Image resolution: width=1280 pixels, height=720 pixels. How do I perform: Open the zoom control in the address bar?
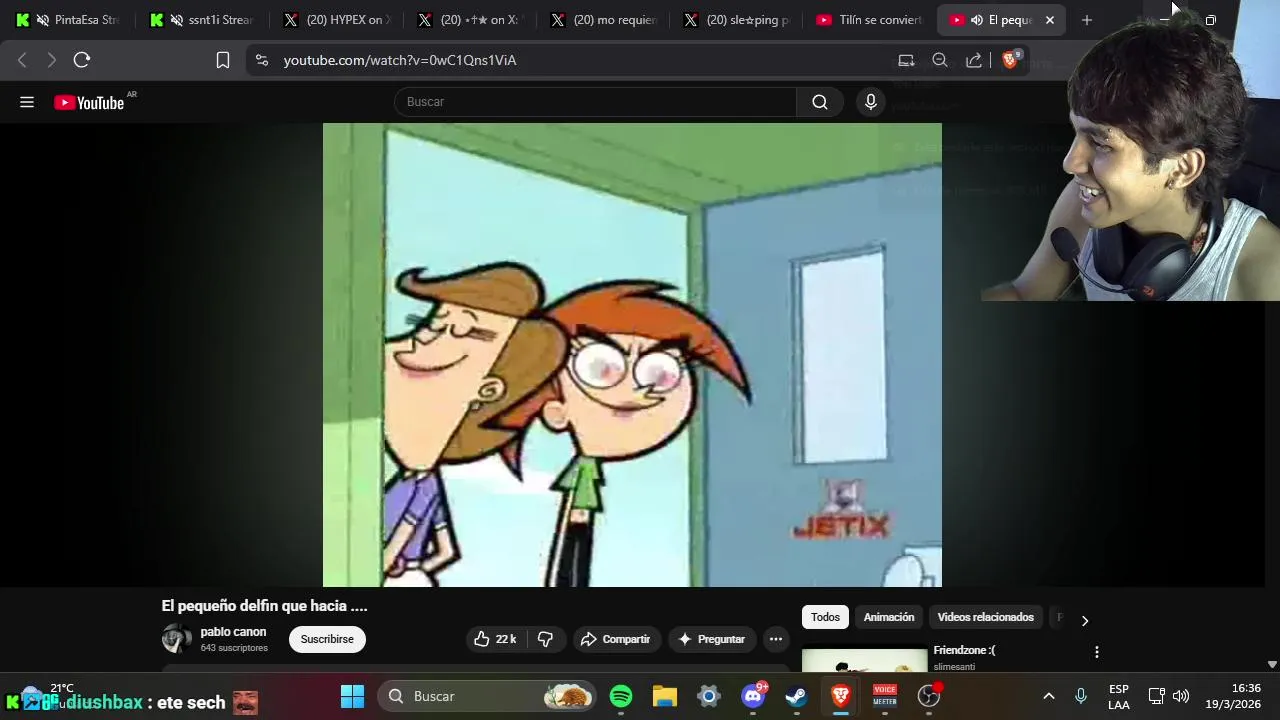(940, 60)
